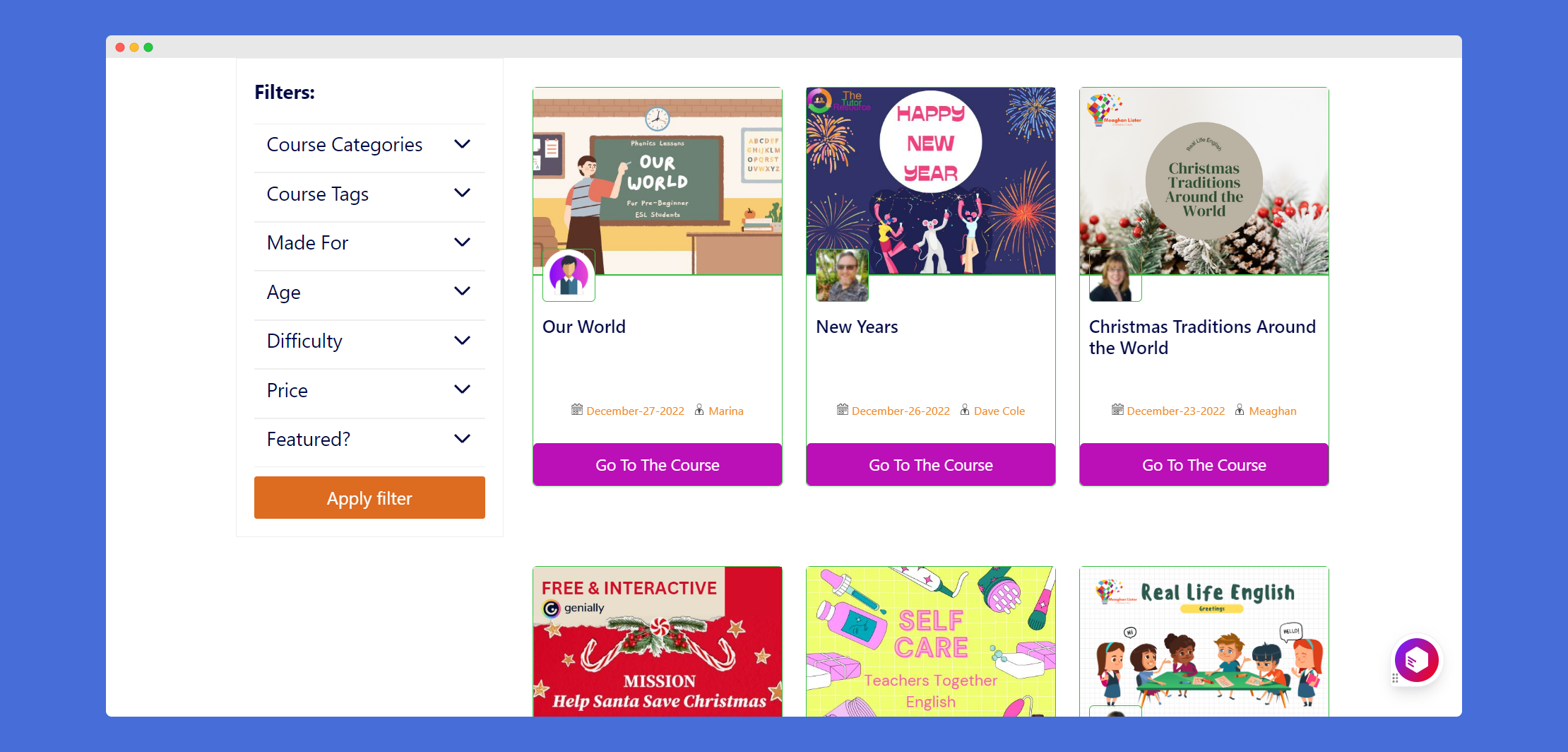
Task: Expand the Course Tags filter
Action: (x=369, y=194)
